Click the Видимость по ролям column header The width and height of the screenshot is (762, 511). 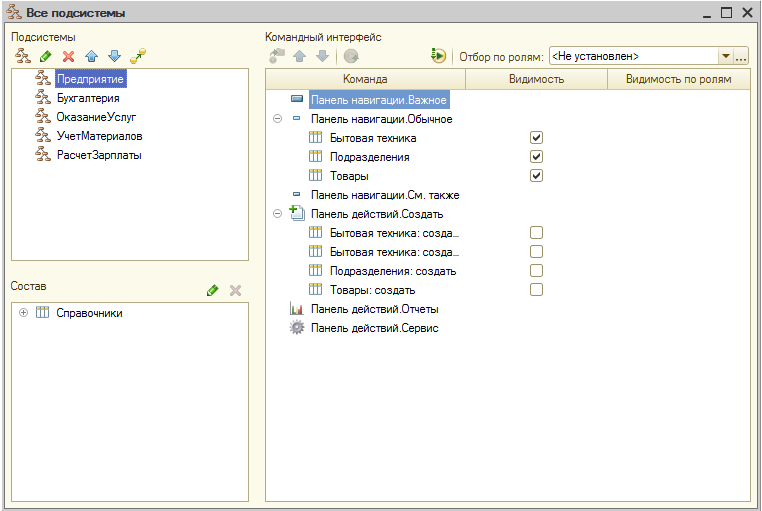tap(677, 79)
